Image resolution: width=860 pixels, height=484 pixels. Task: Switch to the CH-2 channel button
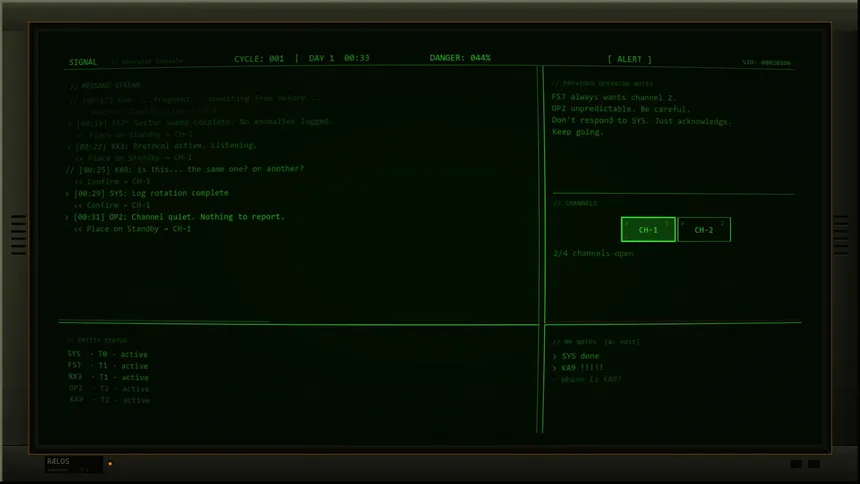coord(704,229)
